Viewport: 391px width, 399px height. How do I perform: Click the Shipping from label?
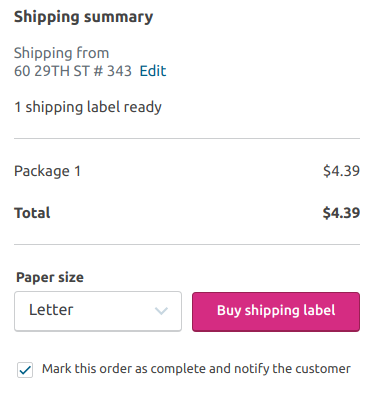(61, 53)
